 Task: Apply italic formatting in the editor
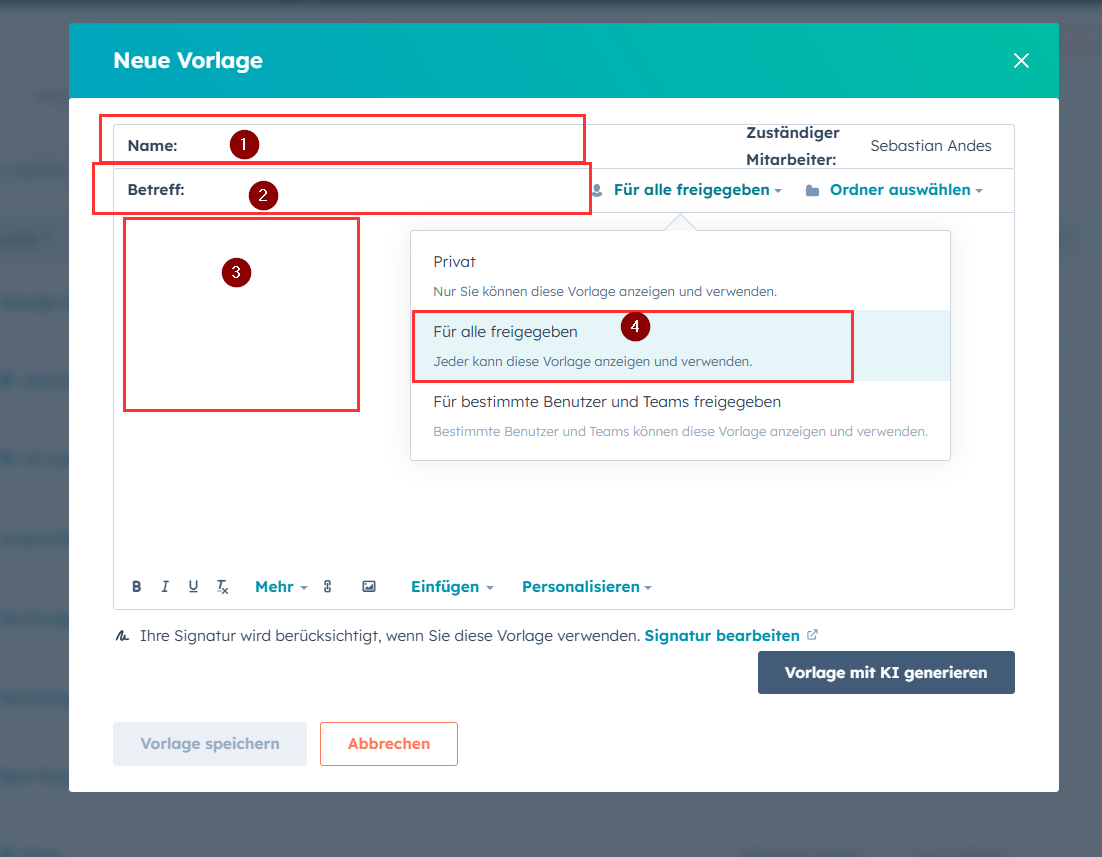165,587
